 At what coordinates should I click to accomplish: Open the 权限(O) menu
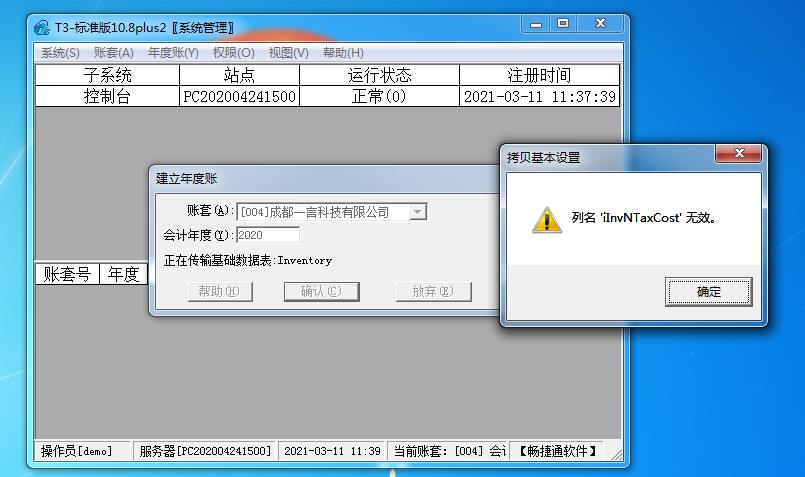[x=234, y=53]
